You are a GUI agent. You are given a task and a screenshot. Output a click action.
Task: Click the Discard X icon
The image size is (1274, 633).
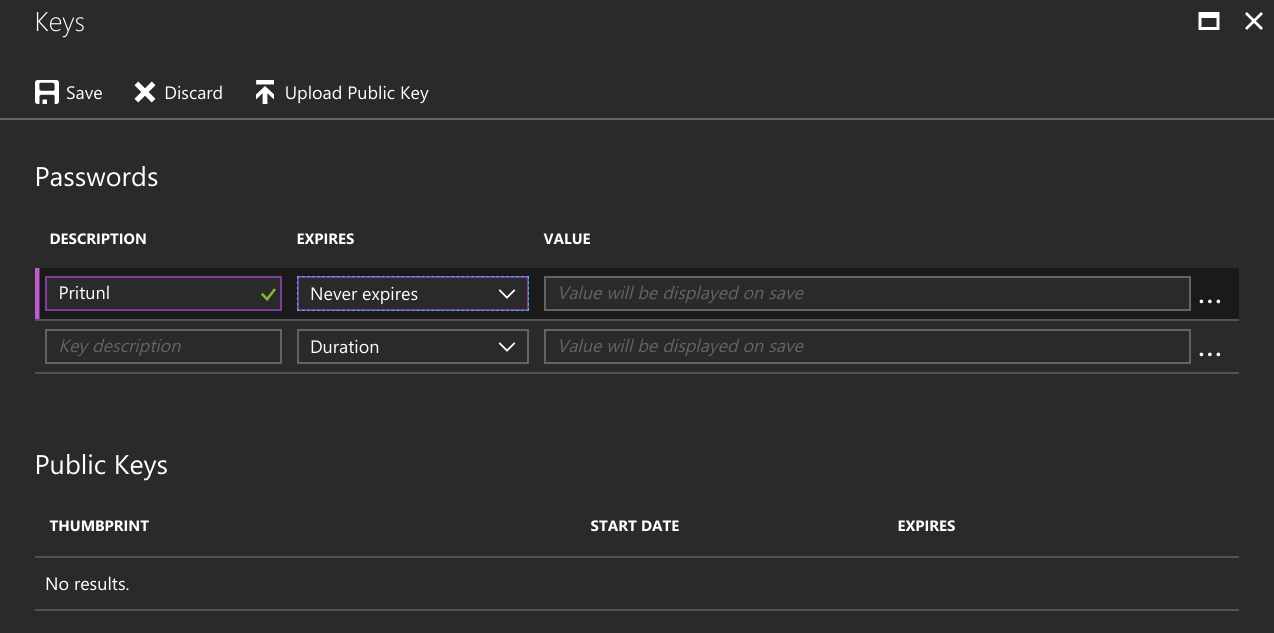pyautogui.click(x=145, y=93)
